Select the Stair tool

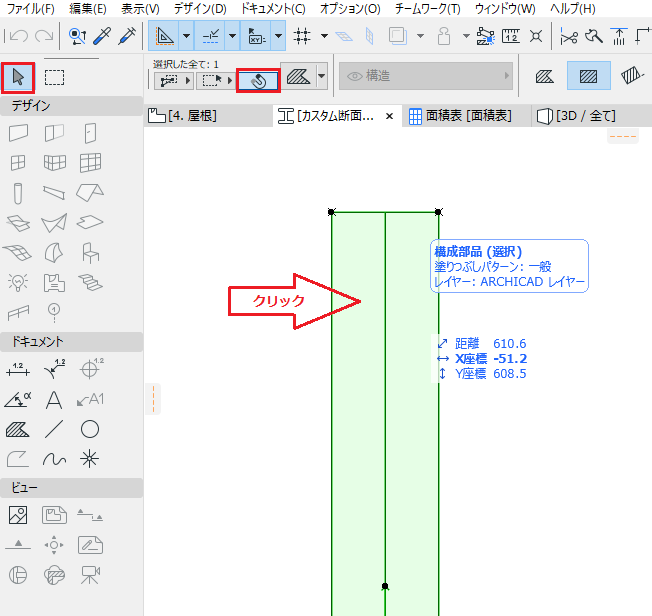[90, 283]
